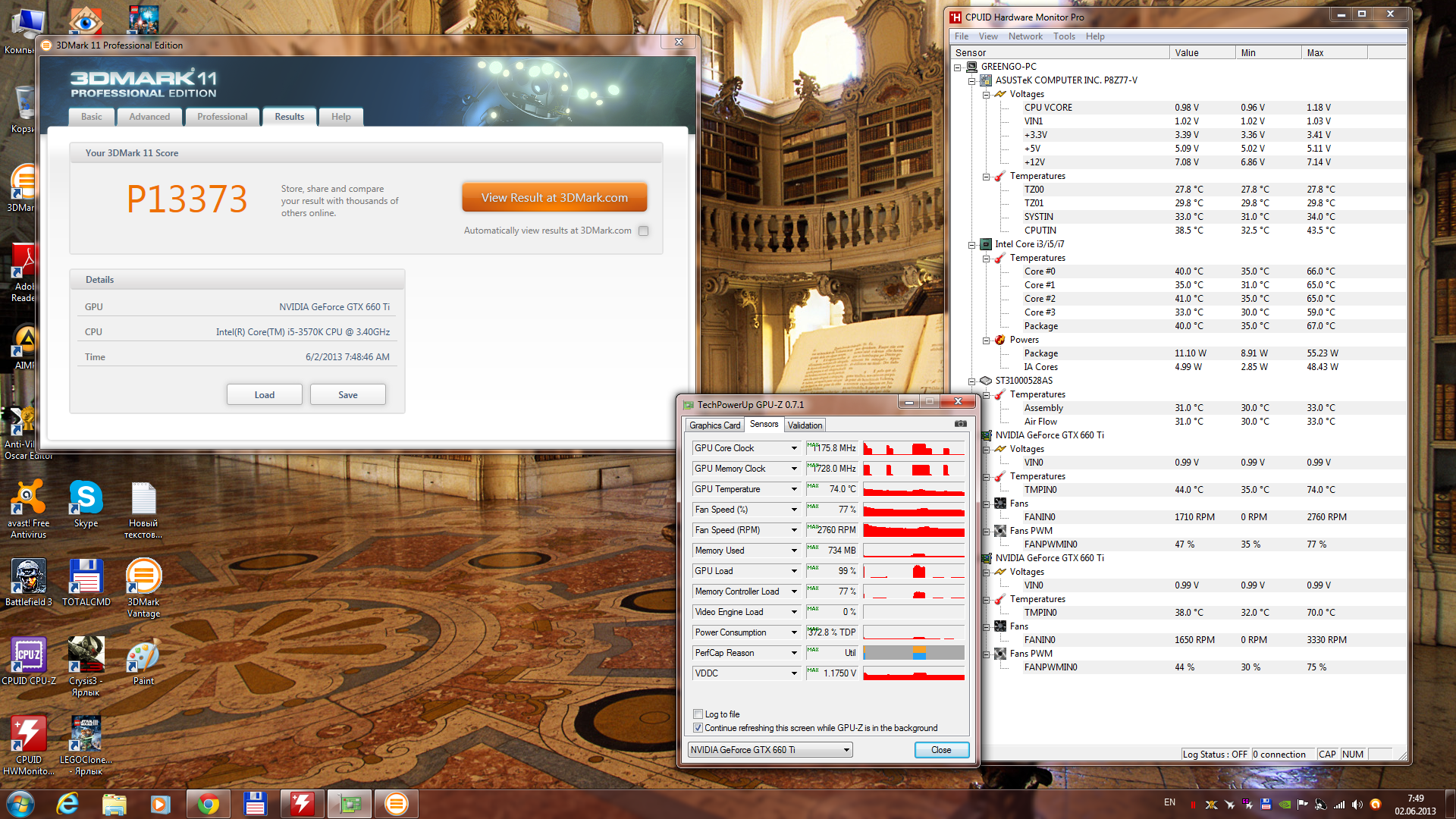This screenshot has width=1456, height=819.
Task: Click the PerfCap Reason color bar graph
Action: pos(914,653)
